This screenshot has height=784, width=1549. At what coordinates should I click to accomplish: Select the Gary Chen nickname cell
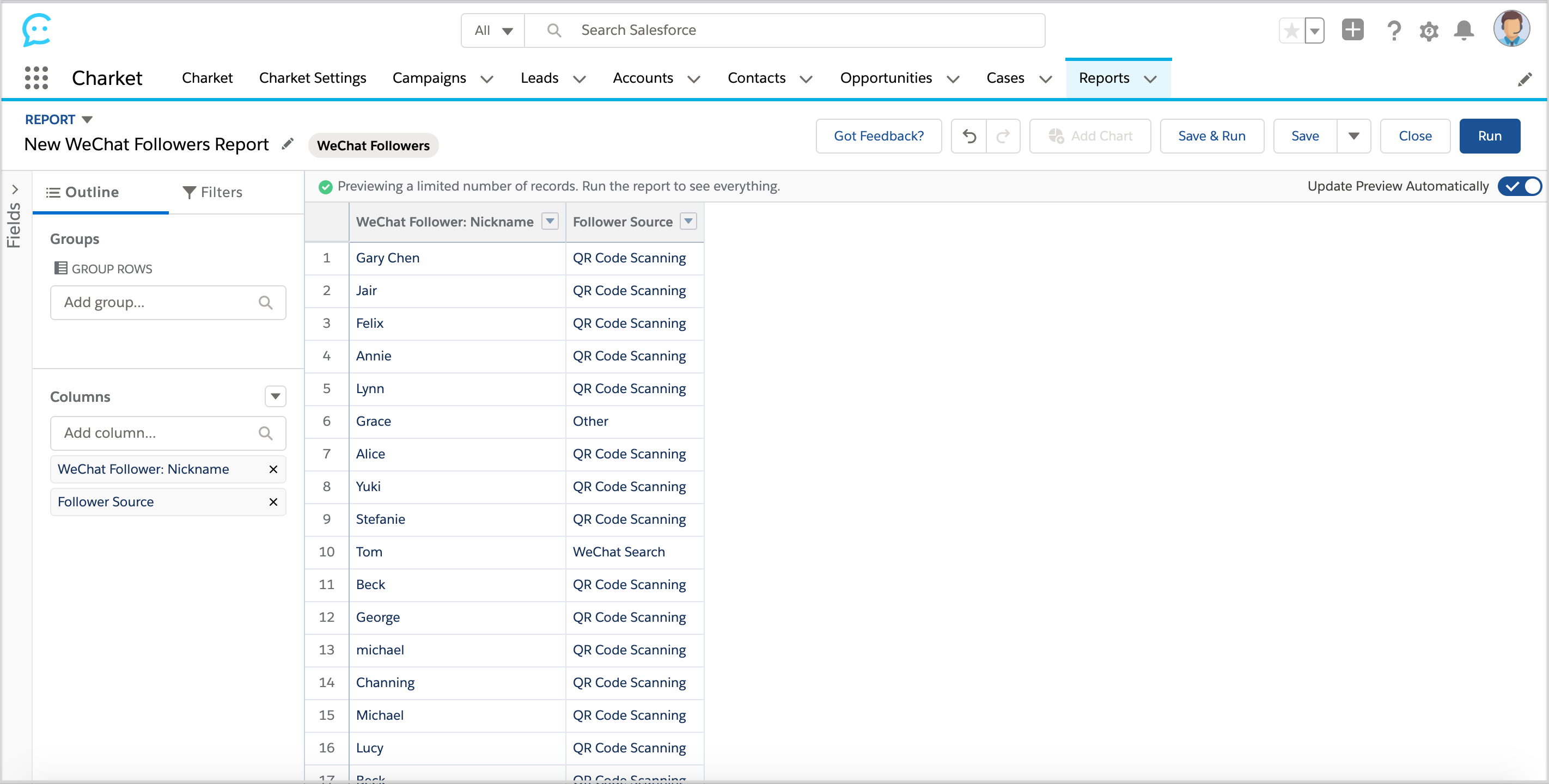point(457,258)
